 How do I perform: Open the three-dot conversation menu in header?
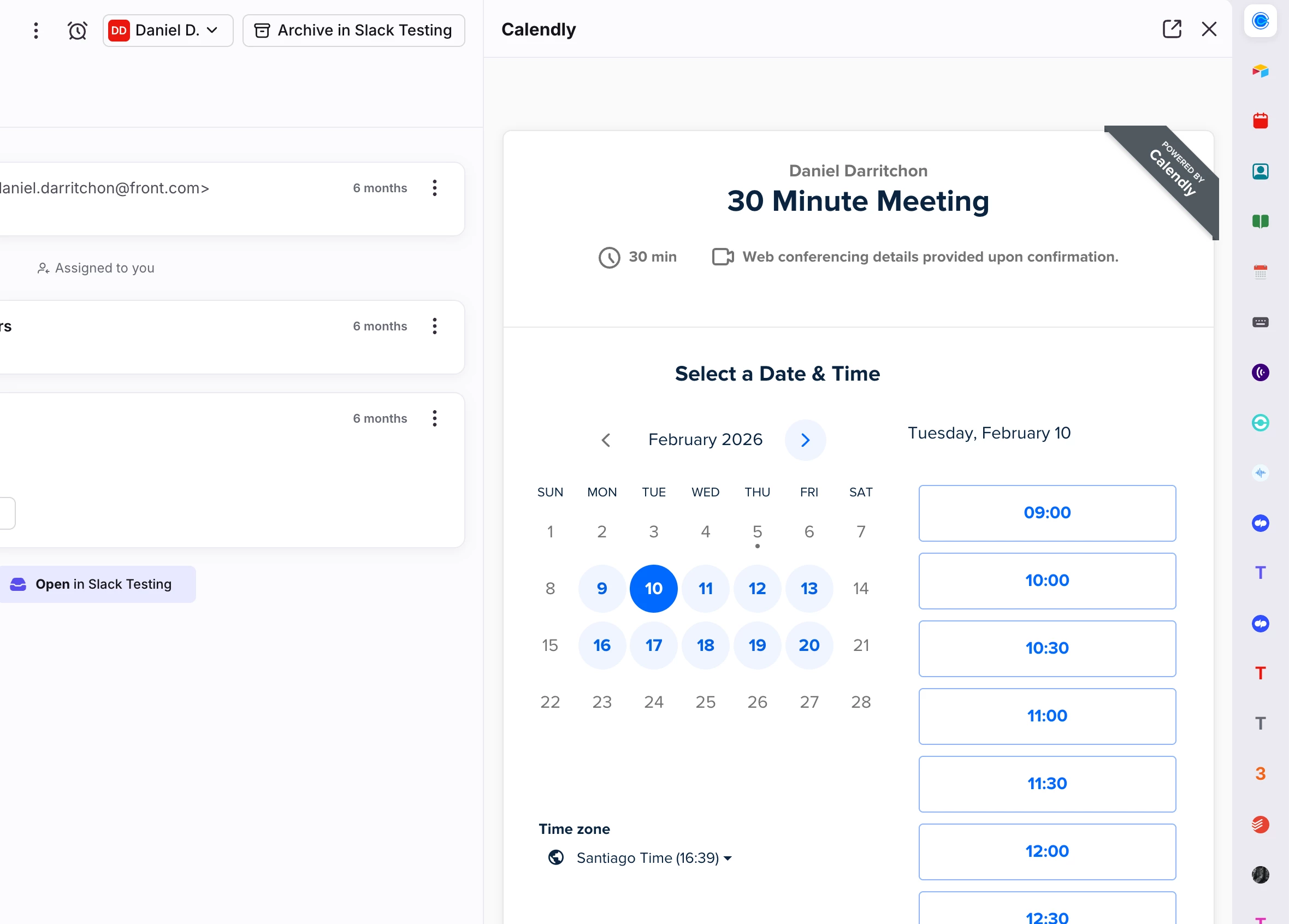pos(36,30)
